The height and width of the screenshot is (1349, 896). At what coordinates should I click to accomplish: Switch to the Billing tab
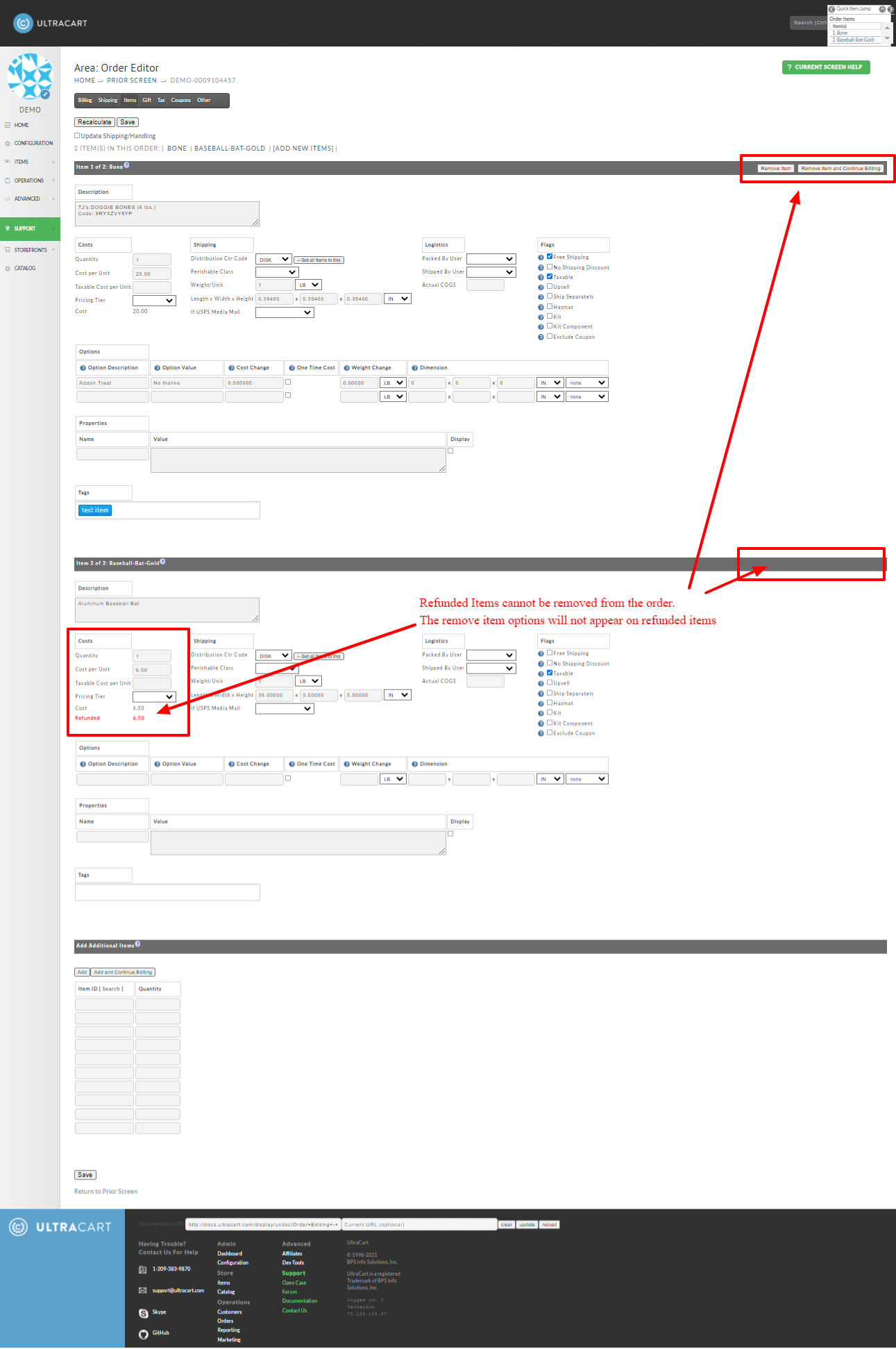pos(85,101)
